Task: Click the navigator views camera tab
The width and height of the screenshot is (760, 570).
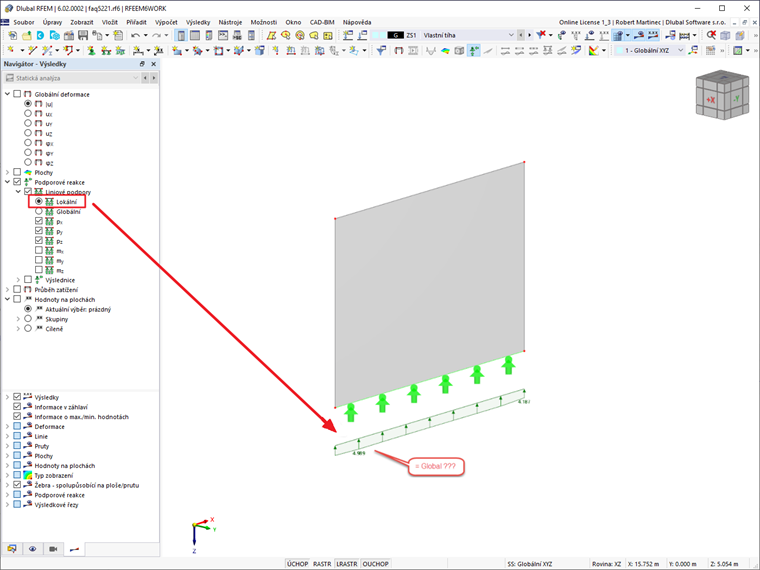Action: click(x=53, y=549)
